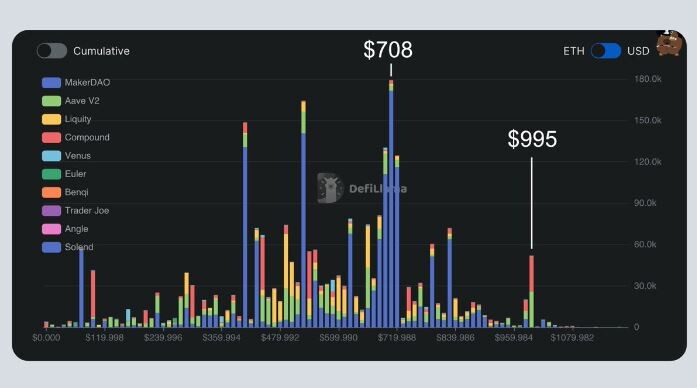697x388 pixels.
Task: Click the $239.996 x-axis label
Action: coord(163,338)
